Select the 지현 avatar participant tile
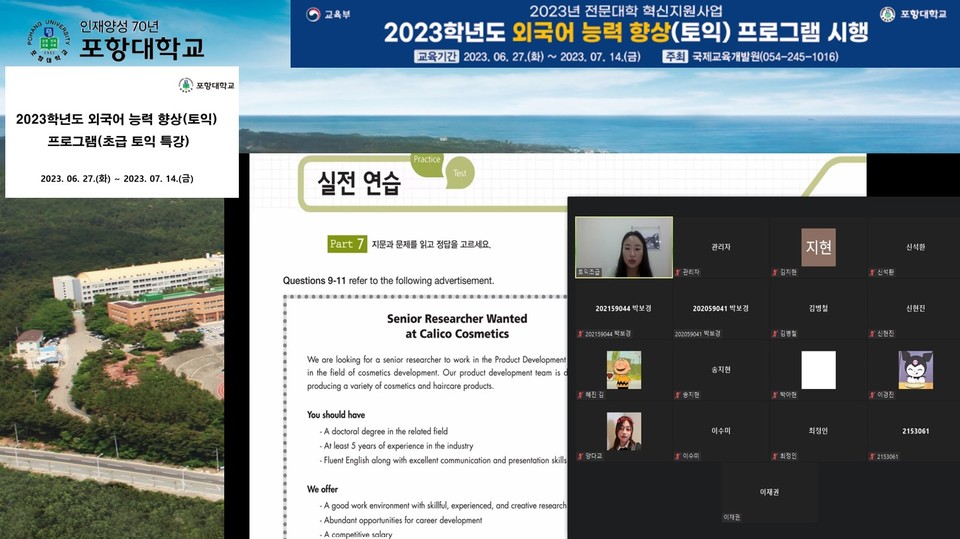Screen dimensions: 960x539 (818, 247)
